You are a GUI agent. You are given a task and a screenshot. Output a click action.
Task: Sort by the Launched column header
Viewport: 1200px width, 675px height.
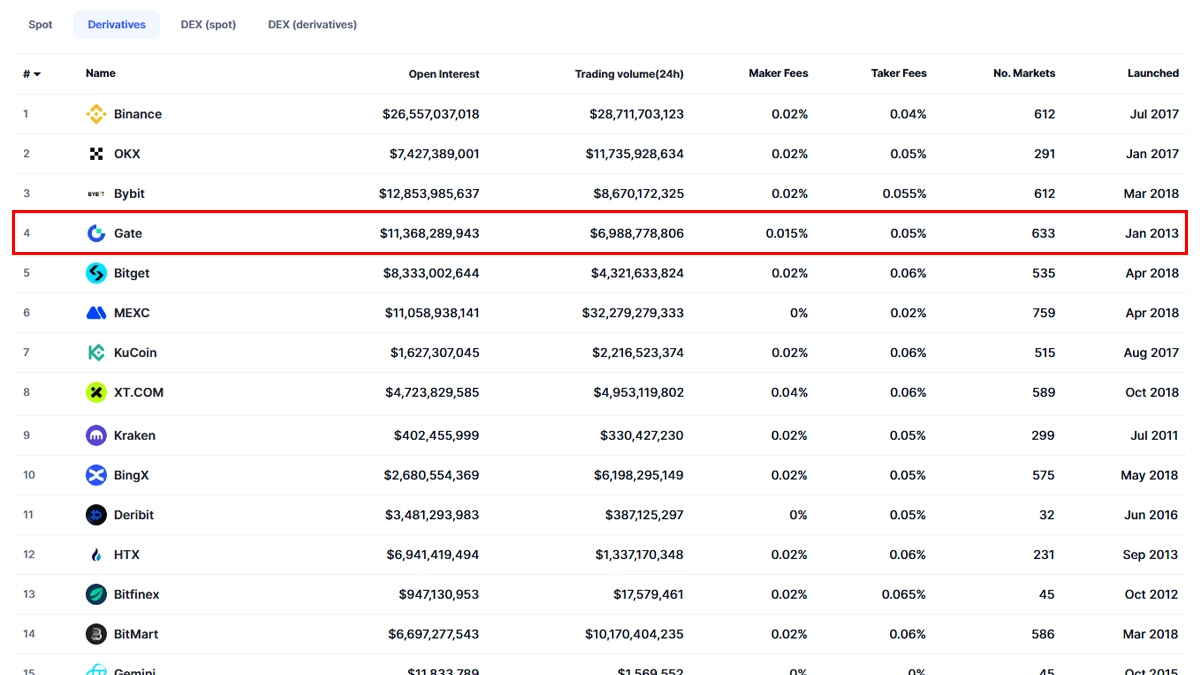coord(1152,74)
